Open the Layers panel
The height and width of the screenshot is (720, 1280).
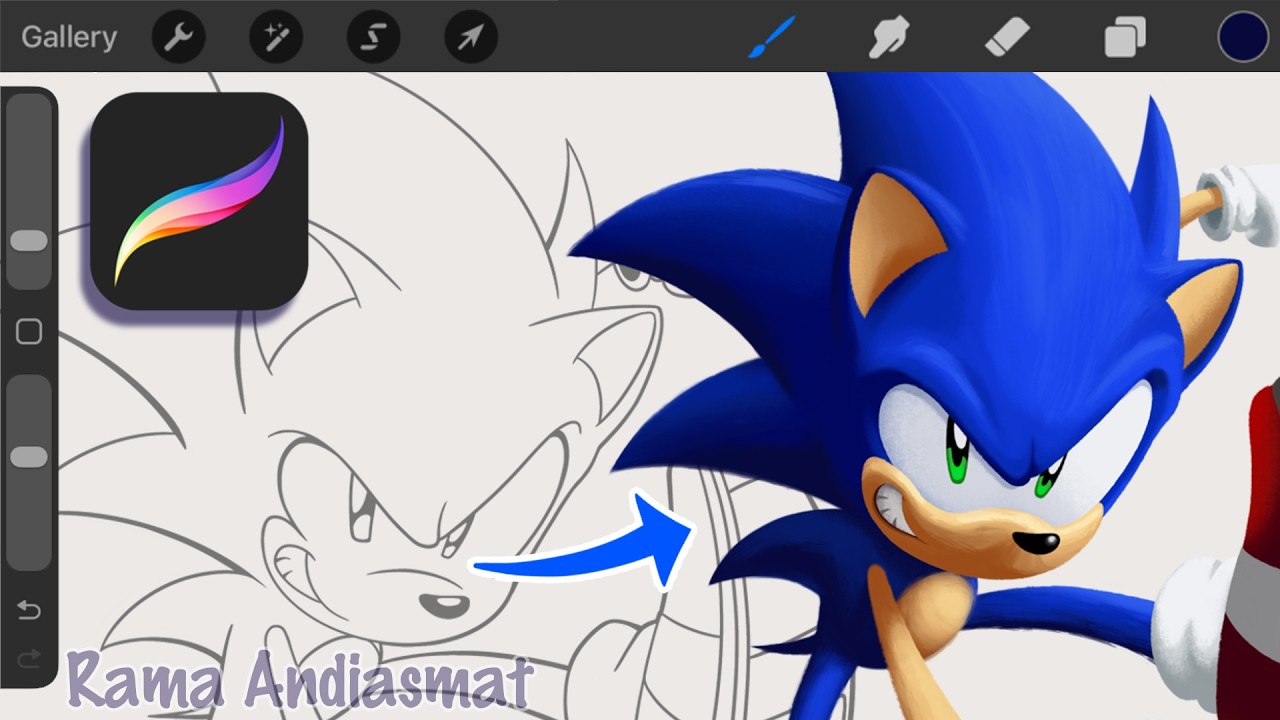pos(1125,38)
